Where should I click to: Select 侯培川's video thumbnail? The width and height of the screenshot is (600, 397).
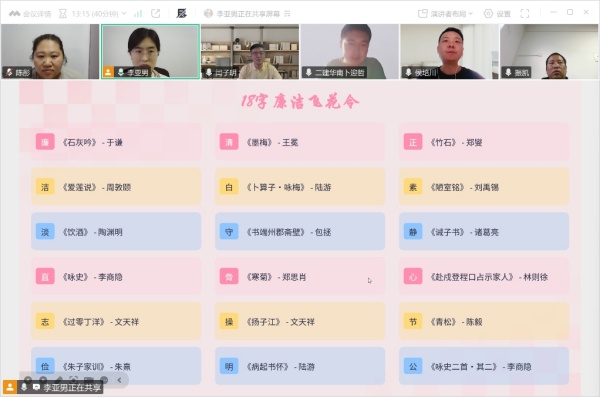pyautogui.click(x=449, y=51)
